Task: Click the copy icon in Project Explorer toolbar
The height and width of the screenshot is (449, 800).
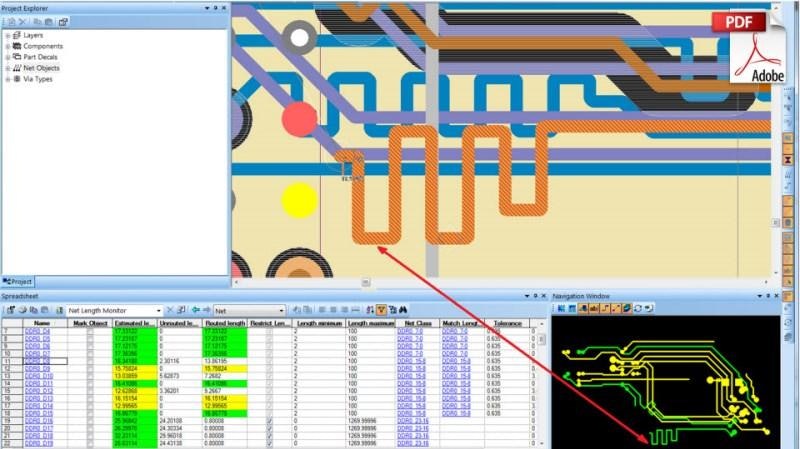Action: pyautogui.click(x=37, y=22)
